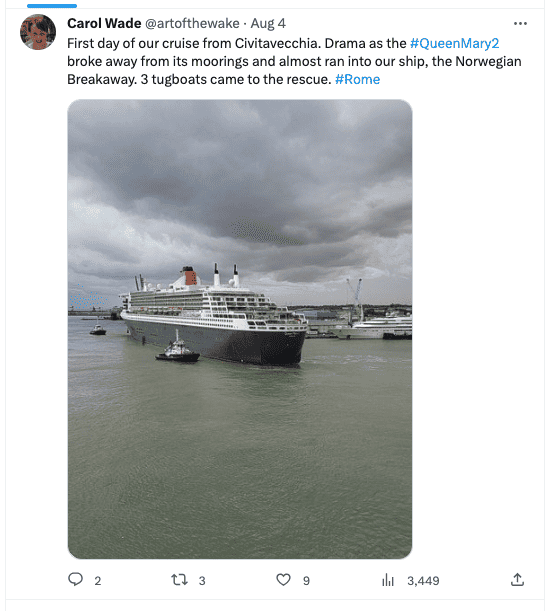
Task: Click the share upload arrow icon
Action: pos(517,580)
